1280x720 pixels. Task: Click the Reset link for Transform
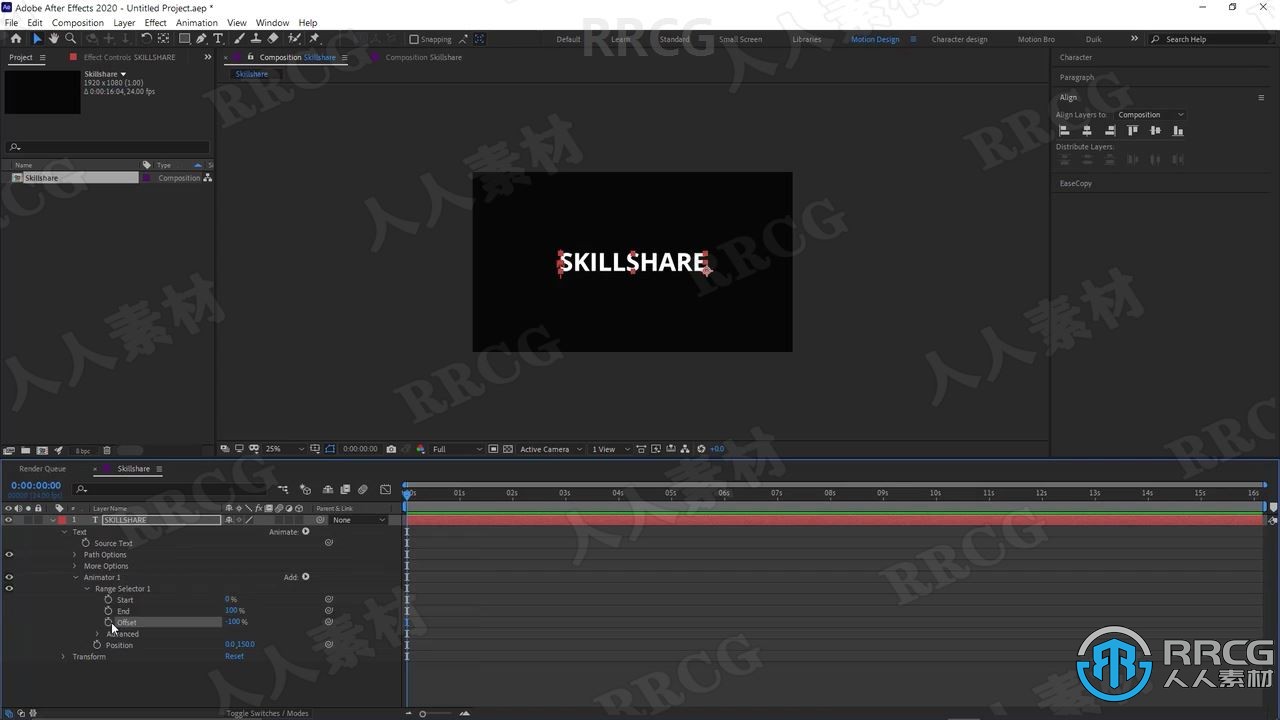click(234, 657)
